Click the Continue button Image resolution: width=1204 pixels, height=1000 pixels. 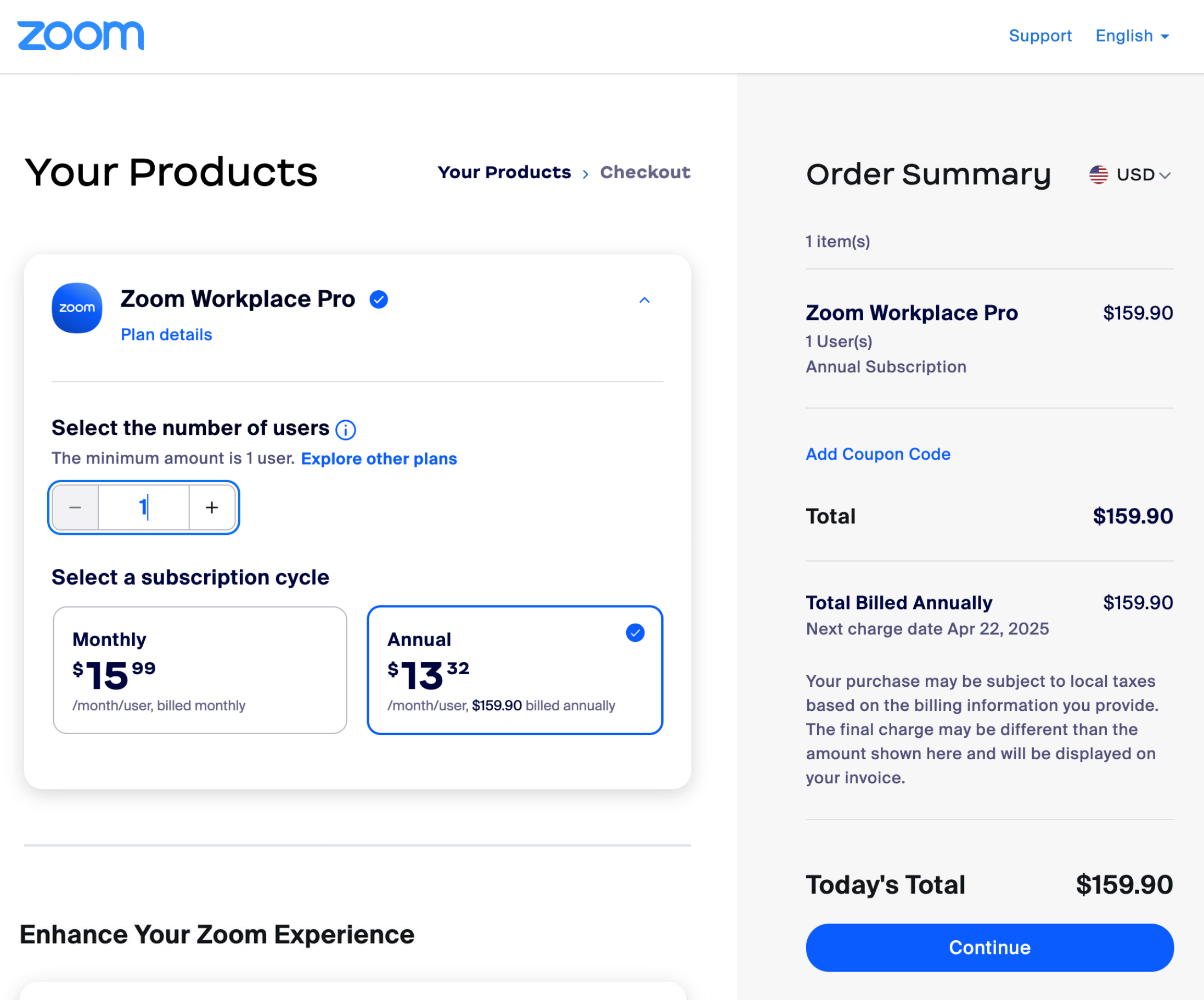(x=989, y=947)
